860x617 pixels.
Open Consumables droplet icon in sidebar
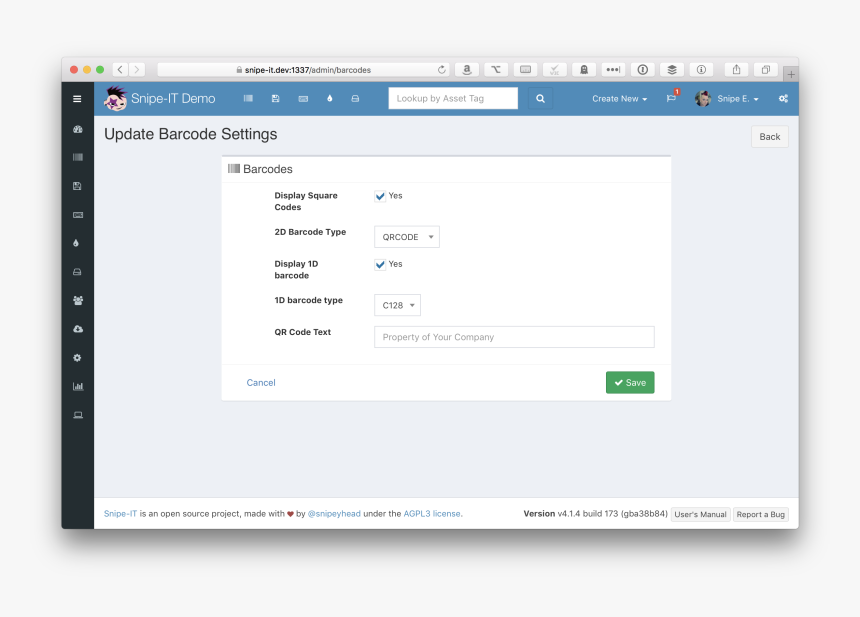point(76,243)
